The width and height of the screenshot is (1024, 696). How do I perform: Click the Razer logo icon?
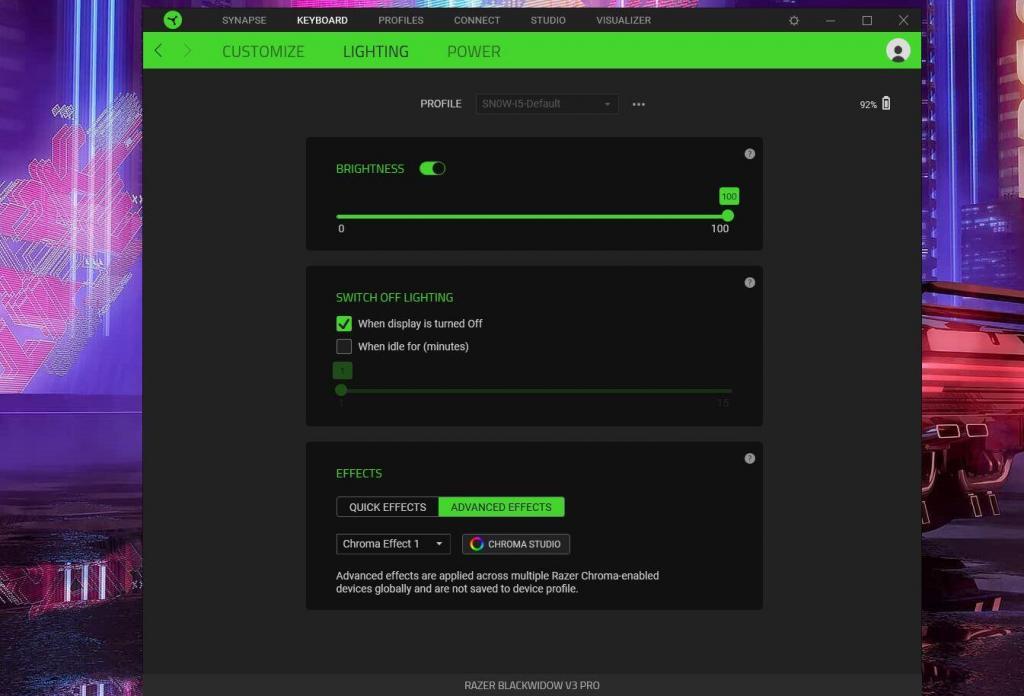pyautogui.click(x=173, y=20)
